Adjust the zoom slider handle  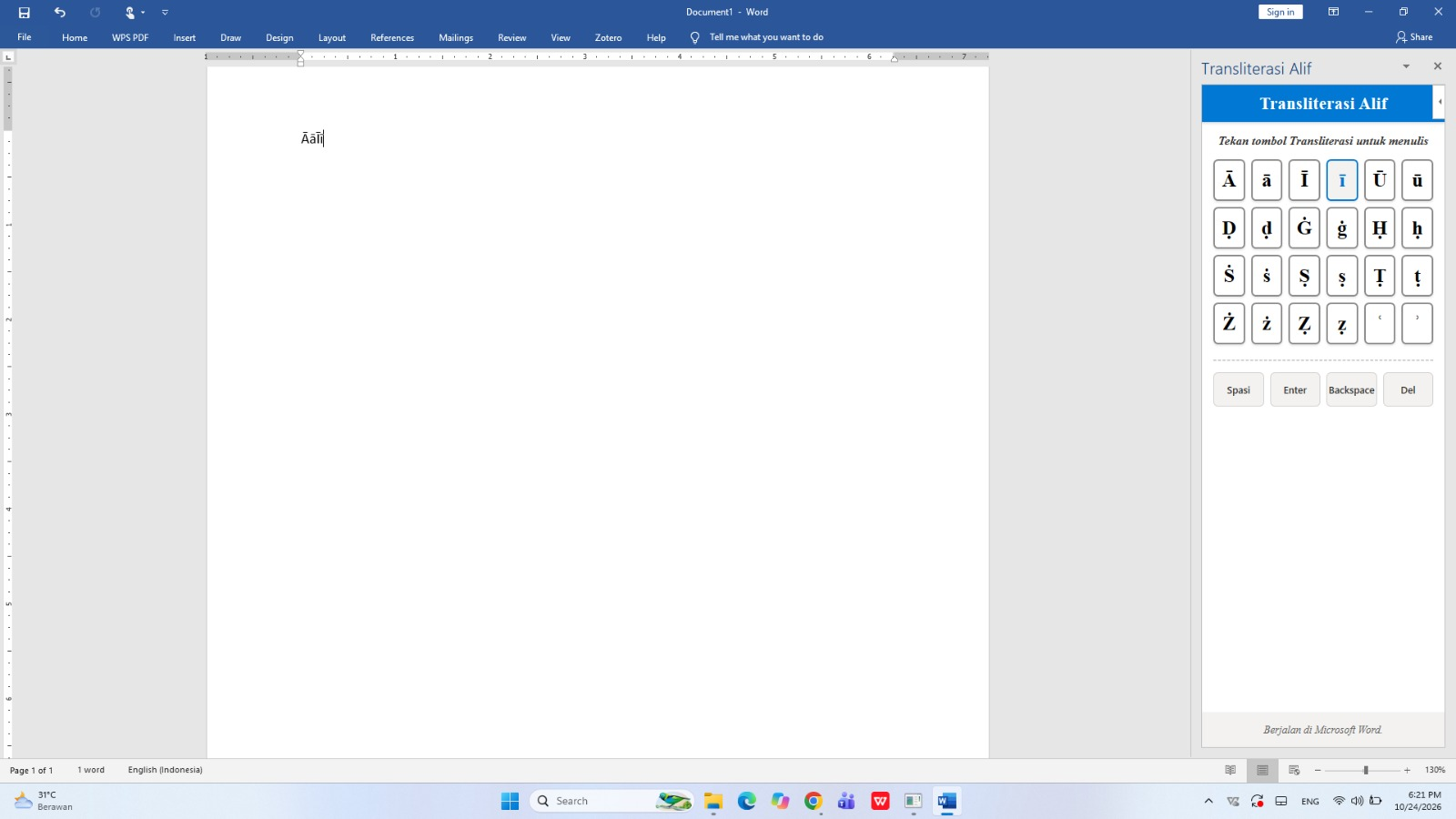1365,771
